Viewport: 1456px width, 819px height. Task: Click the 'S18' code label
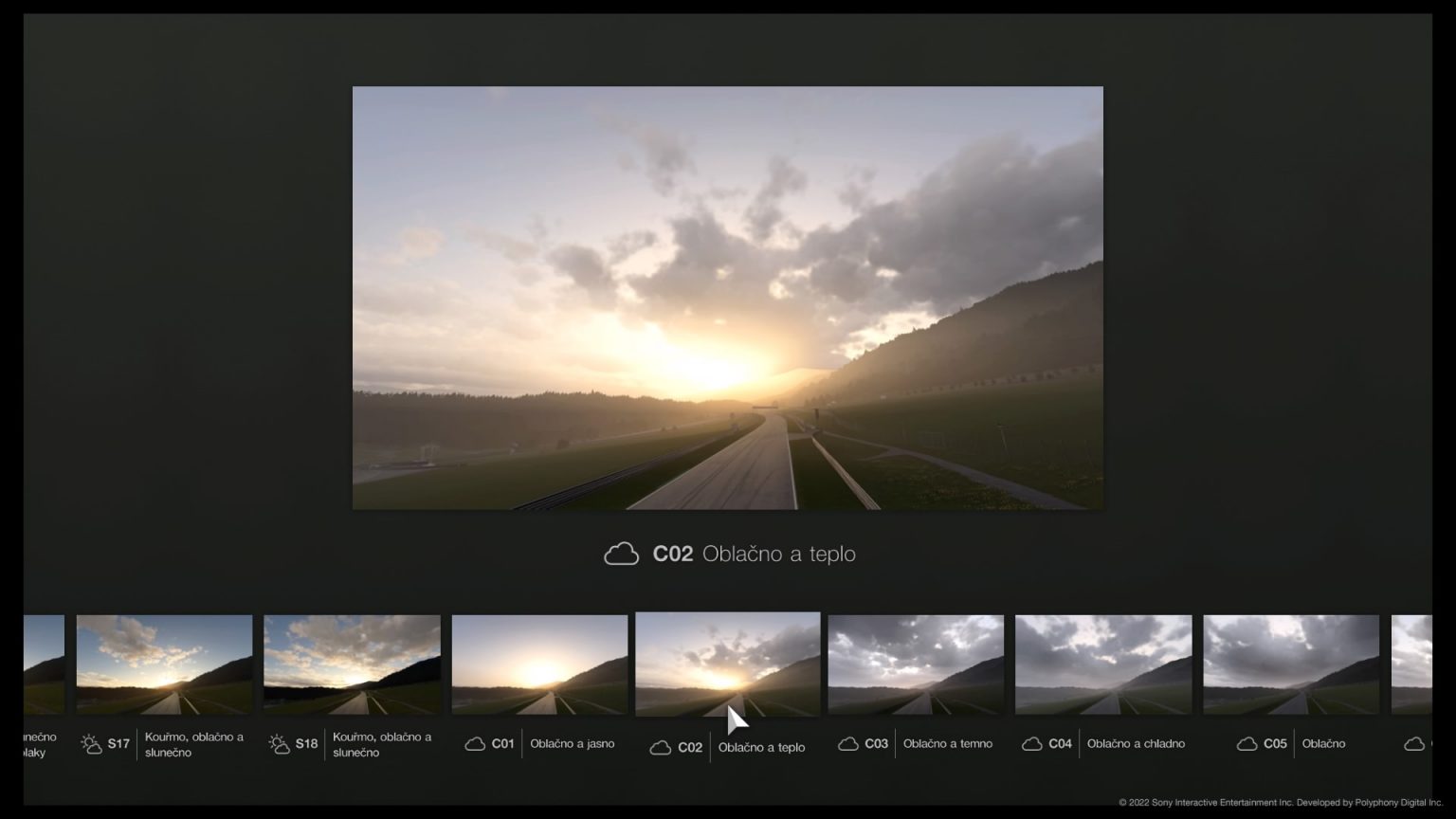pos(306,744)
